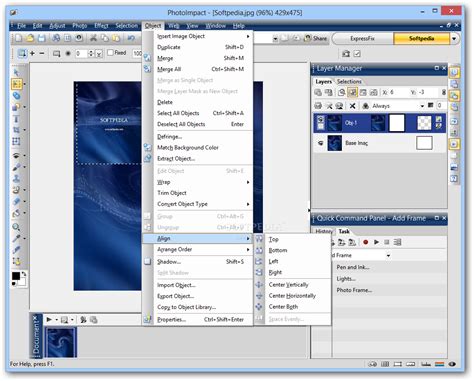The height and width of the screenshot is (381, 474).
Task: Click the white background color swatch
Action: coord(22,282)
